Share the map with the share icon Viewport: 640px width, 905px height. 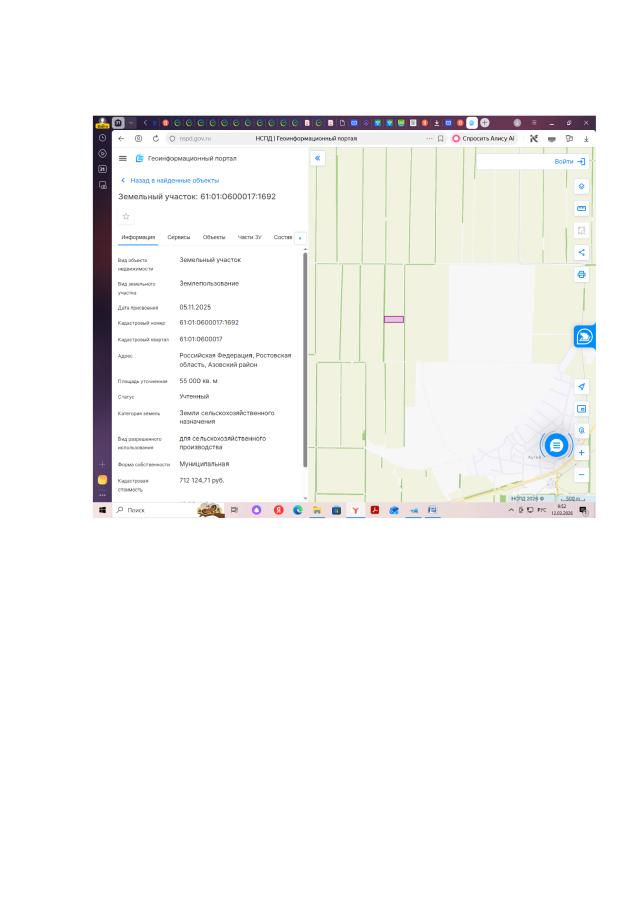point(581,252)
